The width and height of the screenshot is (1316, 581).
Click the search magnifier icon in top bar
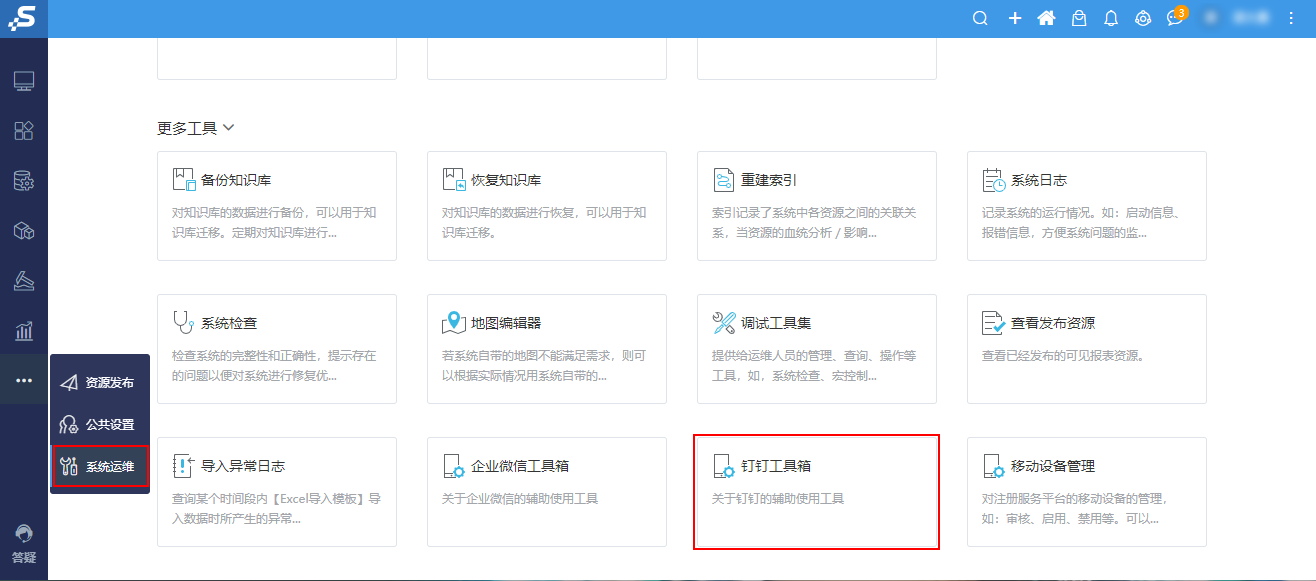tap(980, 18)
